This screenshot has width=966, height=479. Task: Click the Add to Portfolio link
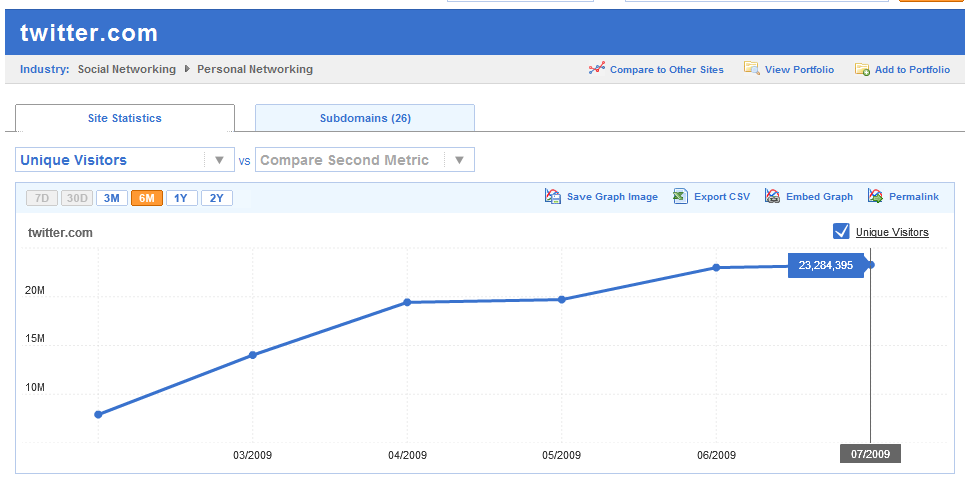912,70
